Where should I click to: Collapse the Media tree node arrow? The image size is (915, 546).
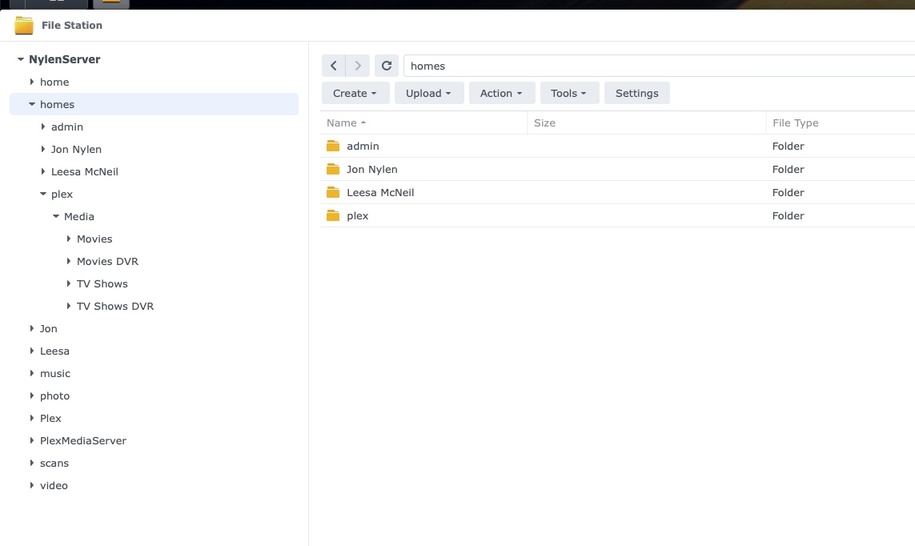tap(55, 216)
